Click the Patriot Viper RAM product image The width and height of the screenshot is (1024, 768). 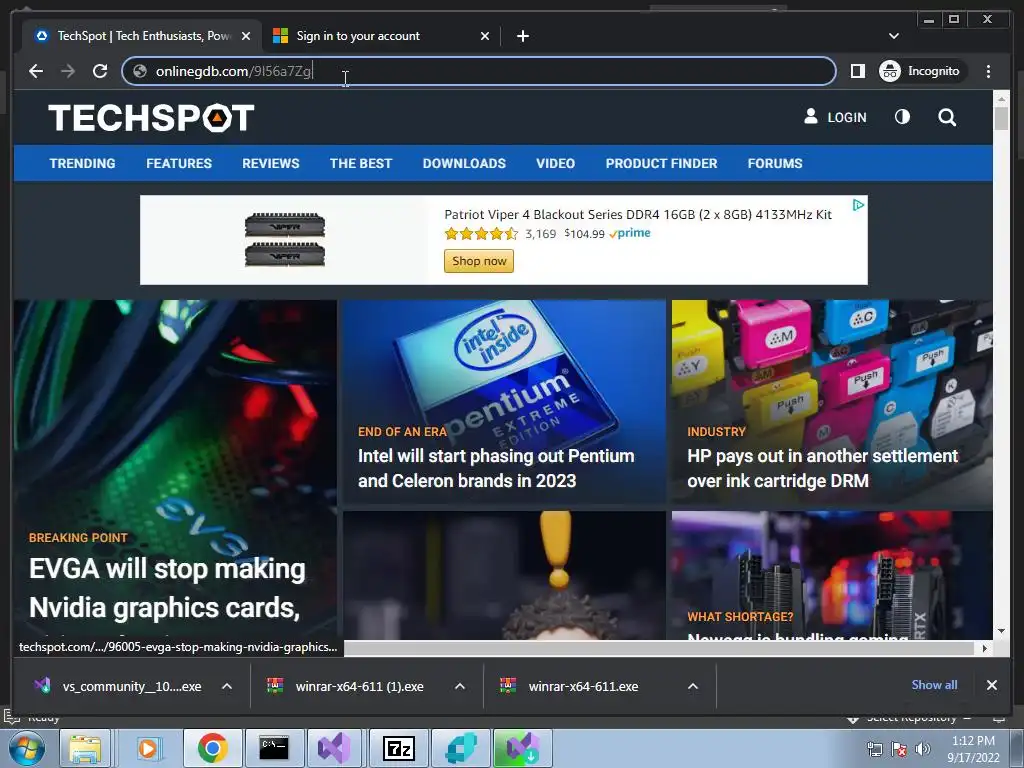pos(285,240)
